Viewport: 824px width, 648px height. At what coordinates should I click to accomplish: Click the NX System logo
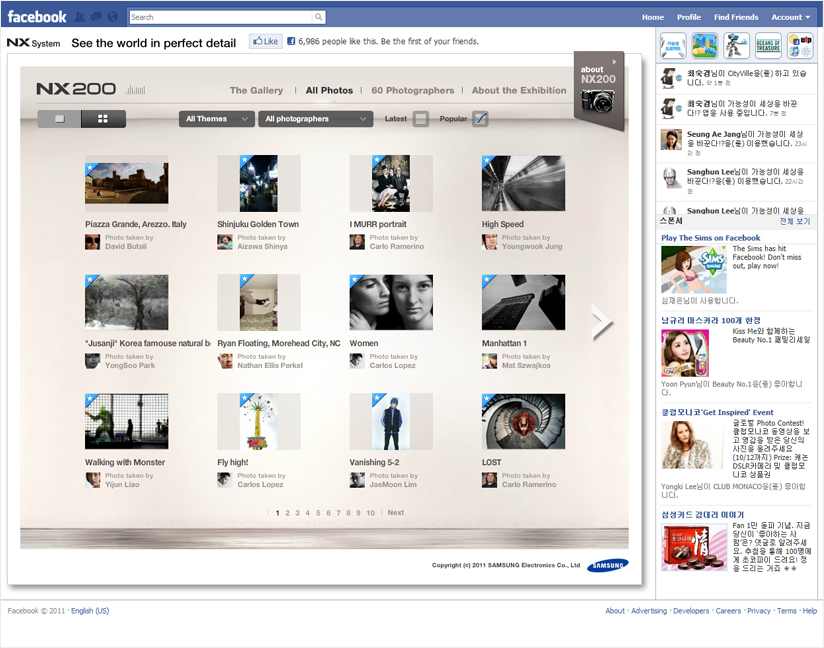(34, 43)
